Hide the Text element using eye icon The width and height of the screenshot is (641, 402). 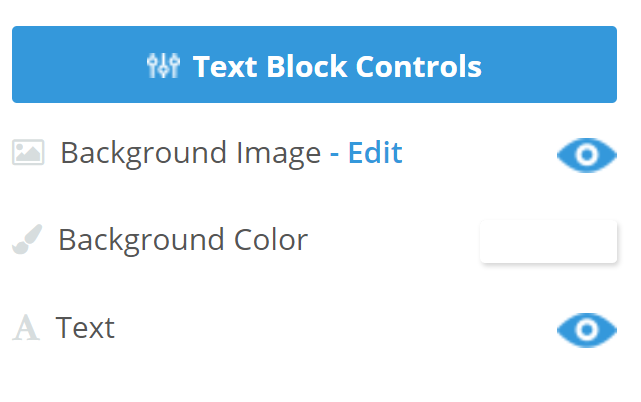(586, 329)
